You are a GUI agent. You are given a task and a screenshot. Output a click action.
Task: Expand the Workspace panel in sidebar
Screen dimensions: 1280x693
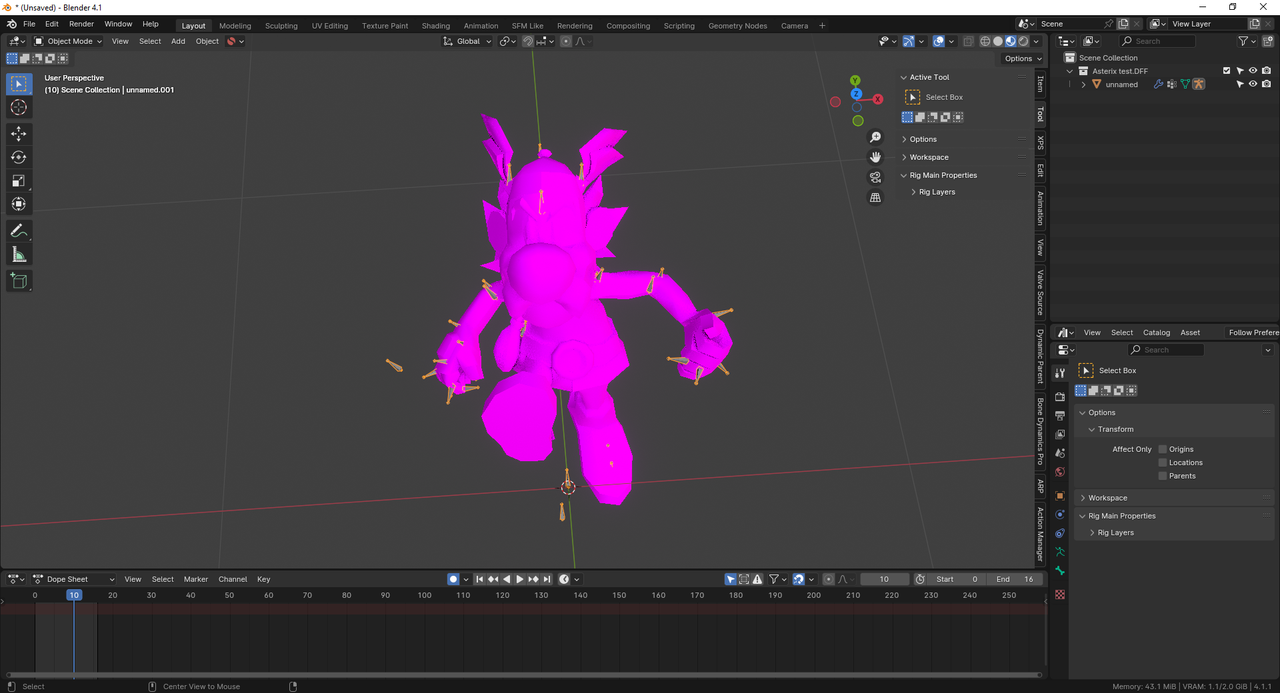click(904, 157)
